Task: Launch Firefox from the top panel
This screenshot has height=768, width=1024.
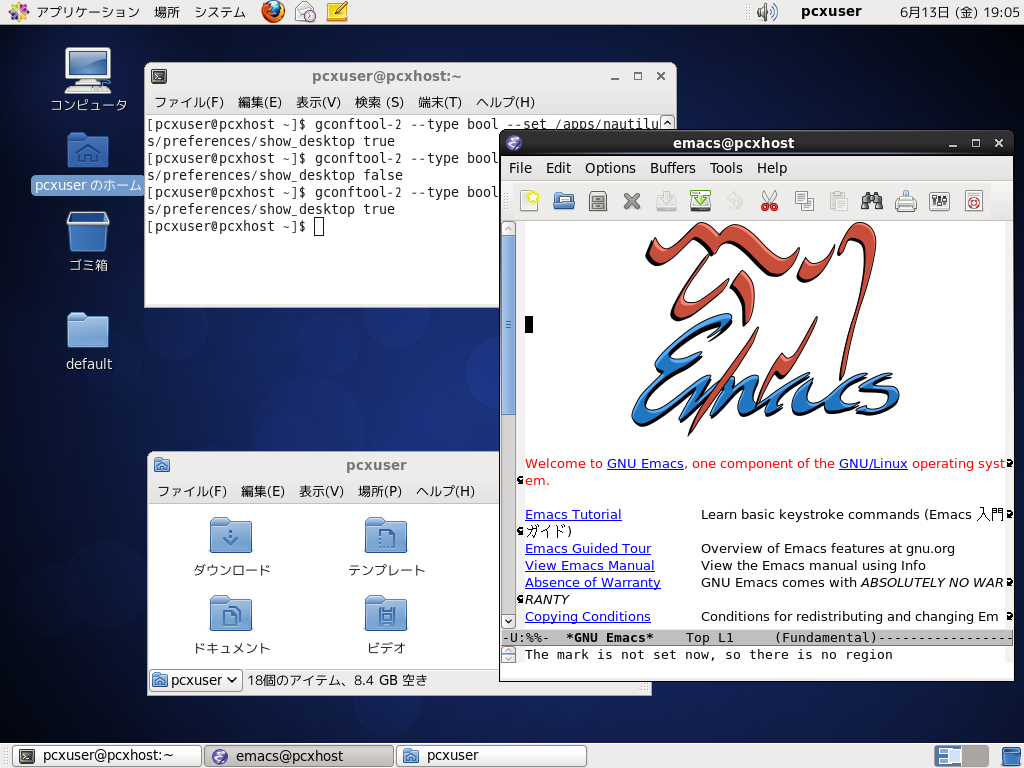Action: tap(273, 12)
